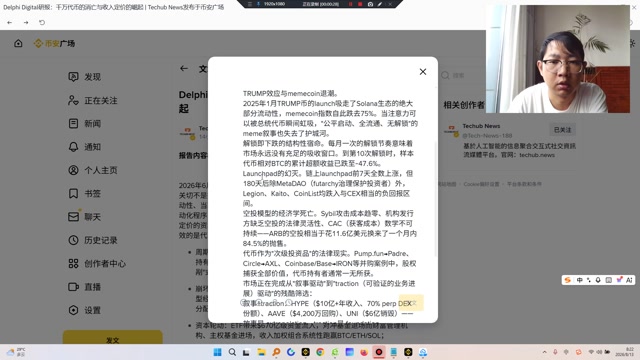Open 发现 in the sidebar

(84, 77)
